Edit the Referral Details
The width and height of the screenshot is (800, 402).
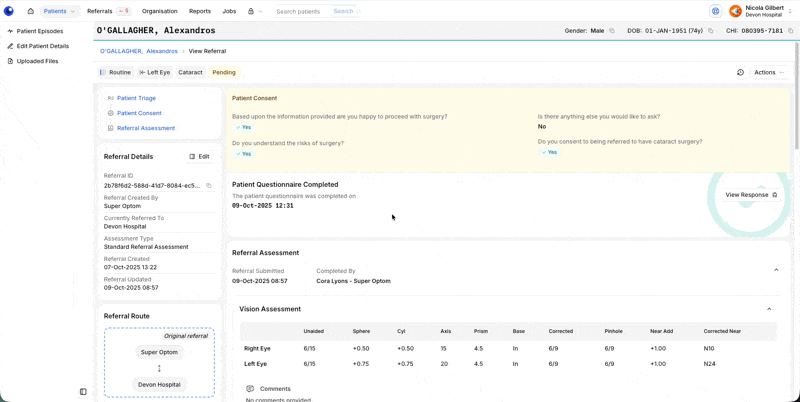[x=199, y=157]
